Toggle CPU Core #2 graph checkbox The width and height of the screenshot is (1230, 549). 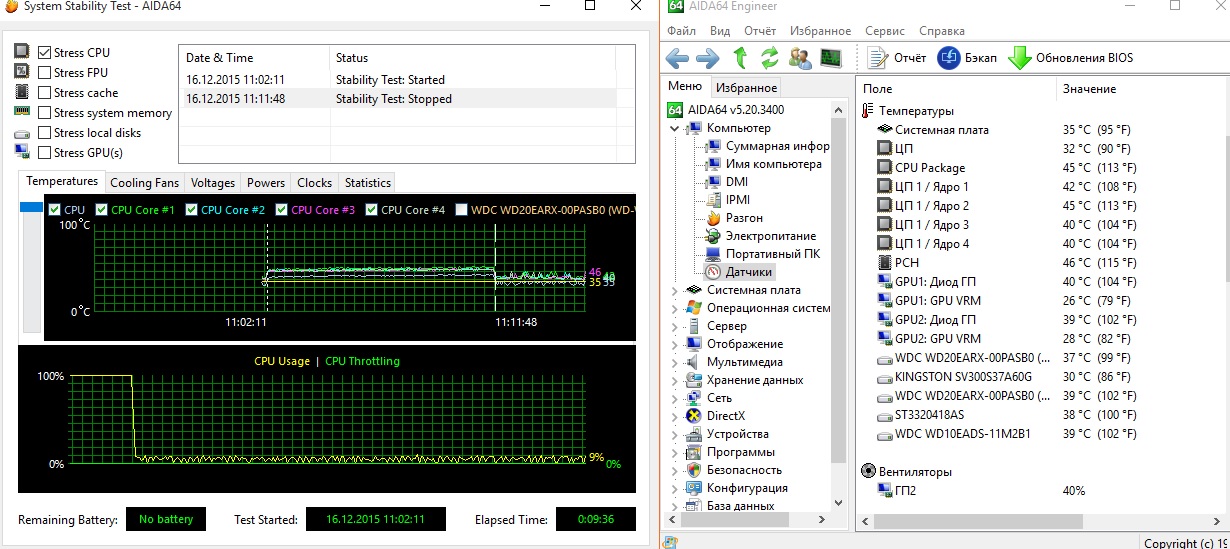(190, 210)
